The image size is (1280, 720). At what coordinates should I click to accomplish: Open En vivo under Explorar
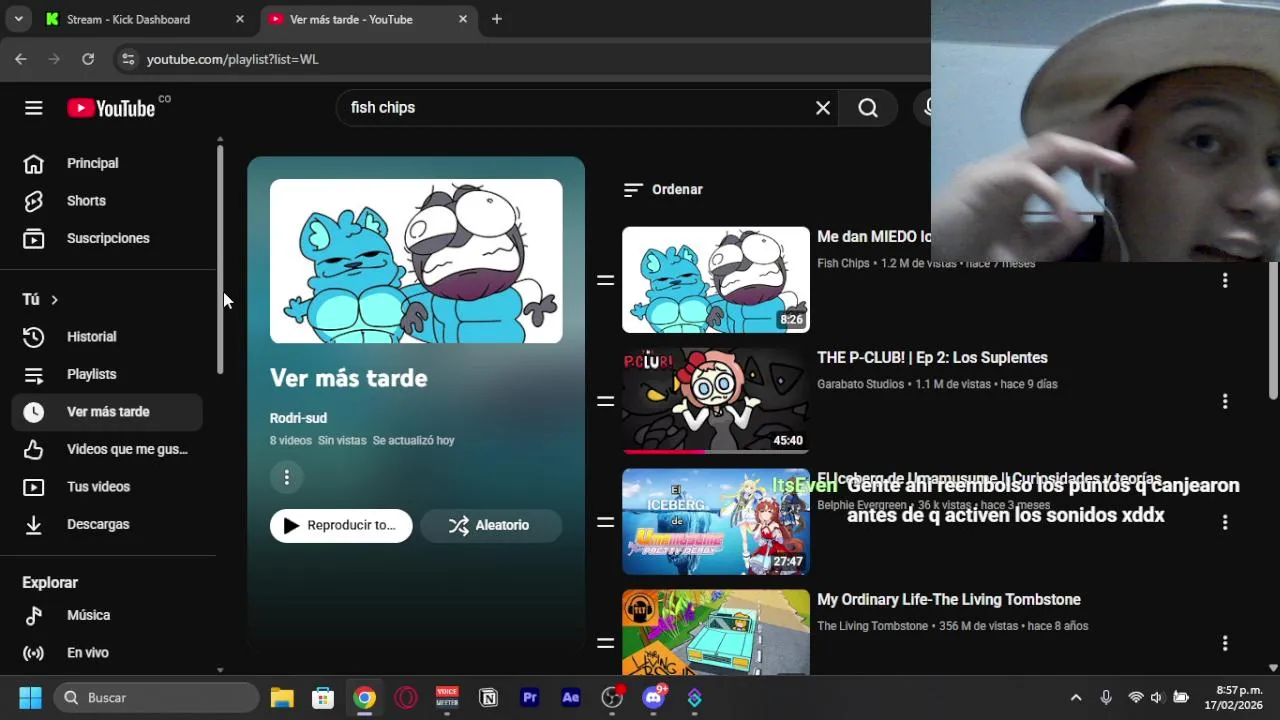coord(107,653)
